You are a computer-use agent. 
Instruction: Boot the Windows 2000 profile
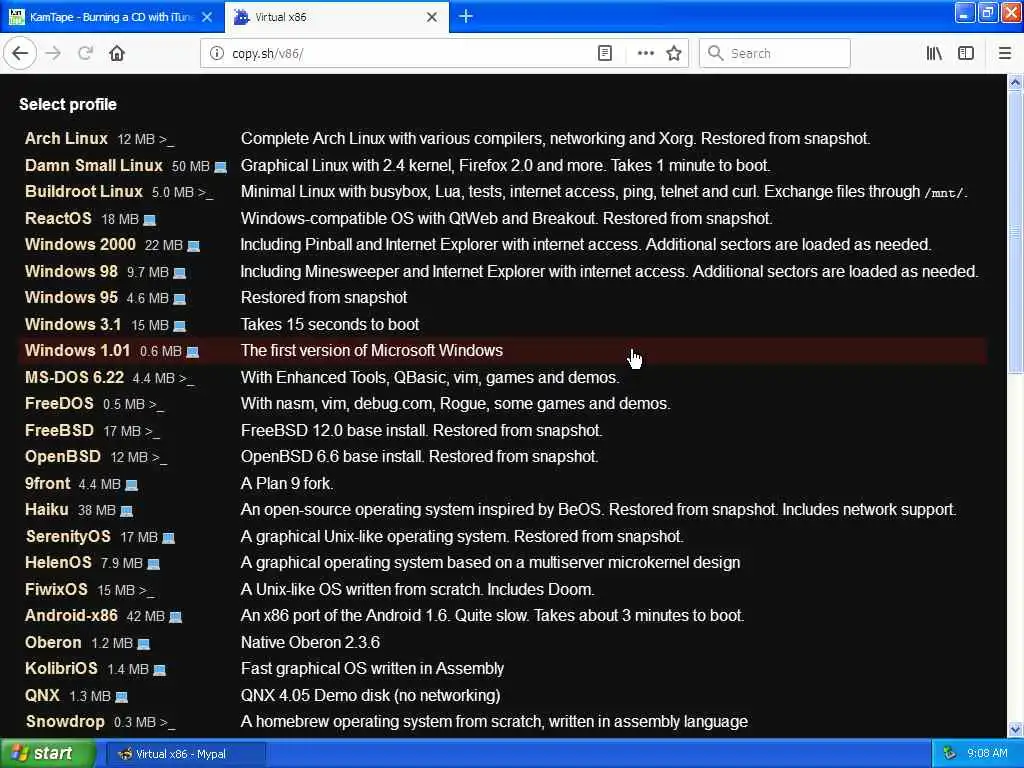click(x=80, y=244)
